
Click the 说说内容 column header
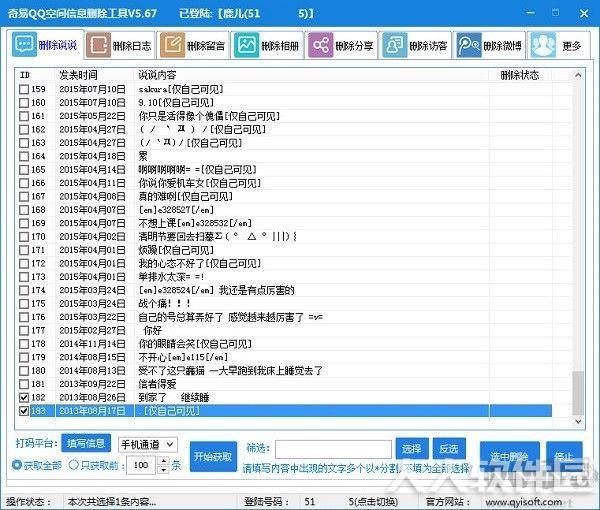coord(157,75)
